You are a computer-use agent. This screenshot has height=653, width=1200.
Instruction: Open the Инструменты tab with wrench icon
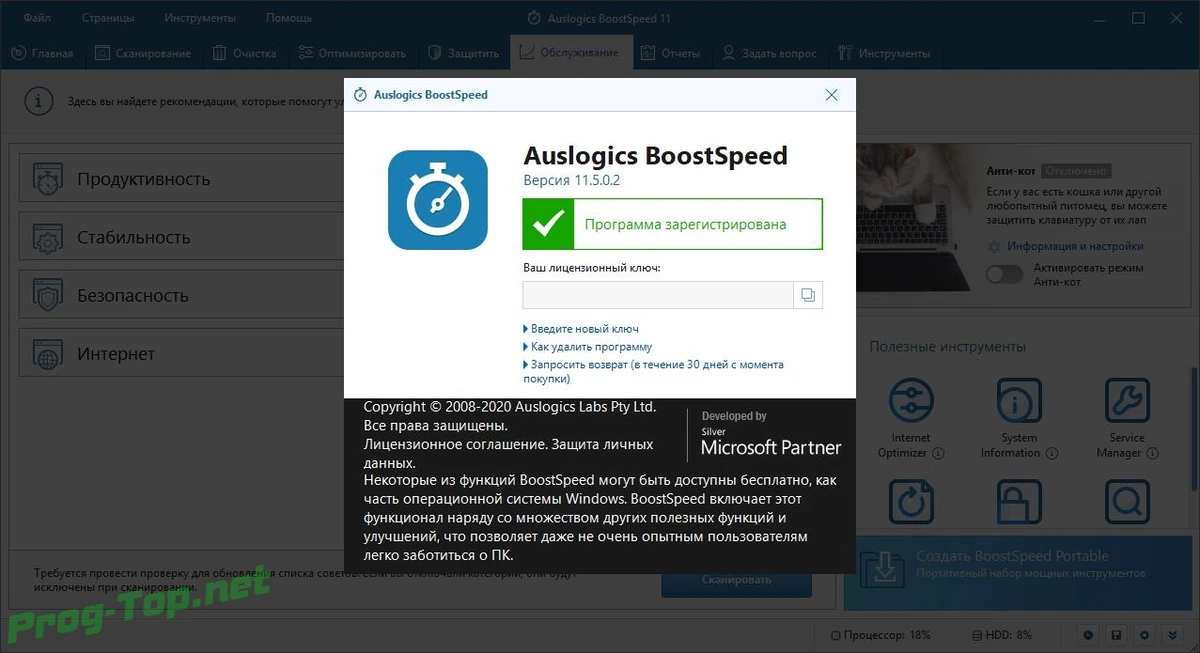point(883,53)
